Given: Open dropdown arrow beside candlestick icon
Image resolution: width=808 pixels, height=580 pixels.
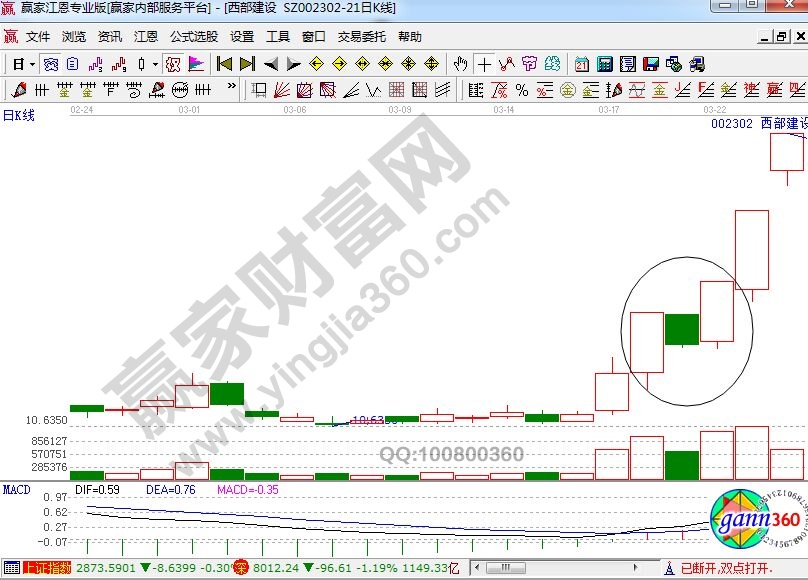Looking at the screenshot, I should [154, 64].
